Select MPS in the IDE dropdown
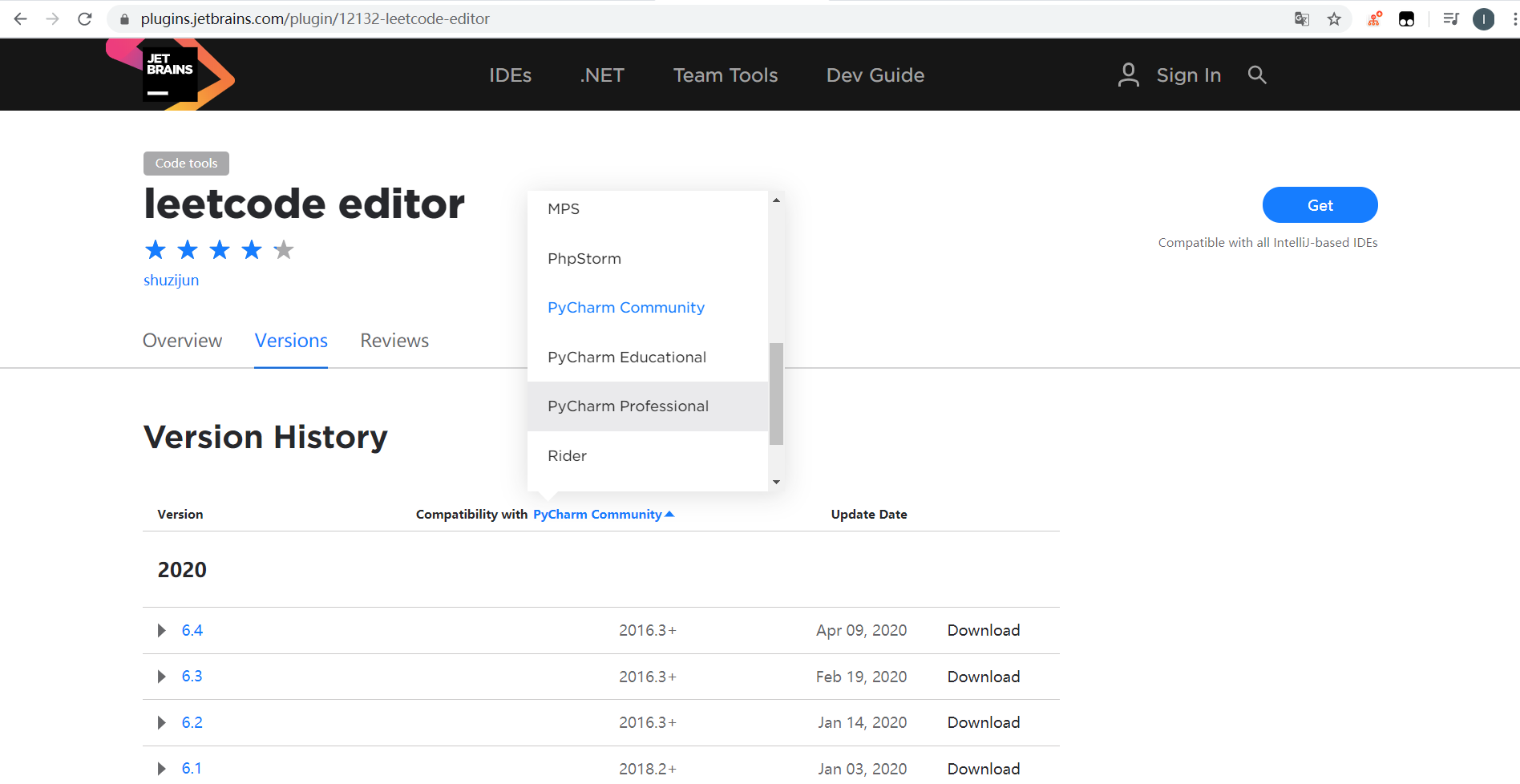1520x784 pixels. 648,209
